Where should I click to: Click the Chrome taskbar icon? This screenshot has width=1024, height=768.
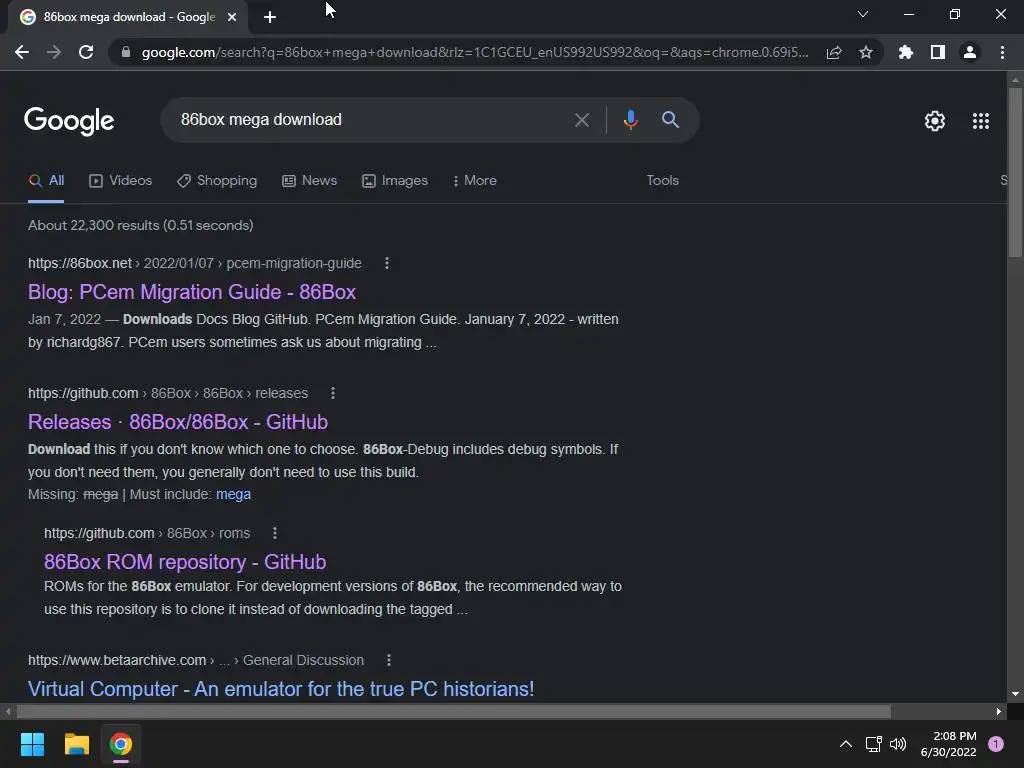(x=121, y=744)
